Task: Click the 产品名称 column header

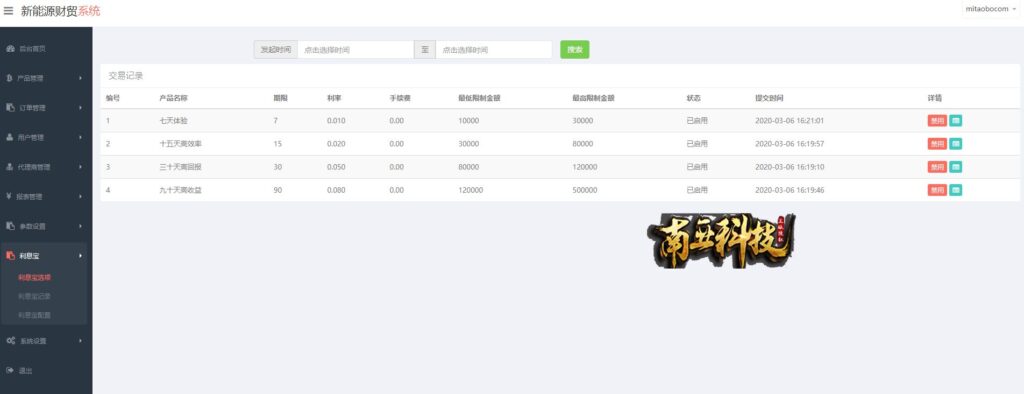Action: pos(173,98)
